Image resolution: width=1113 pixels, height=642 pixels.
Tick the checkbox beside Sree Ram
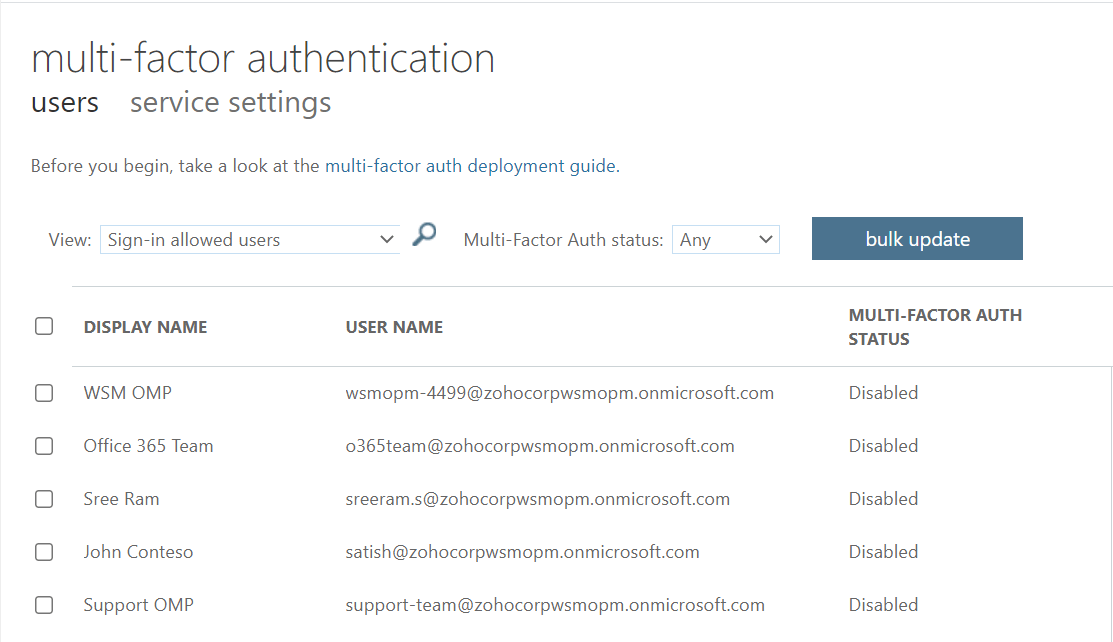tap(44, 499)
